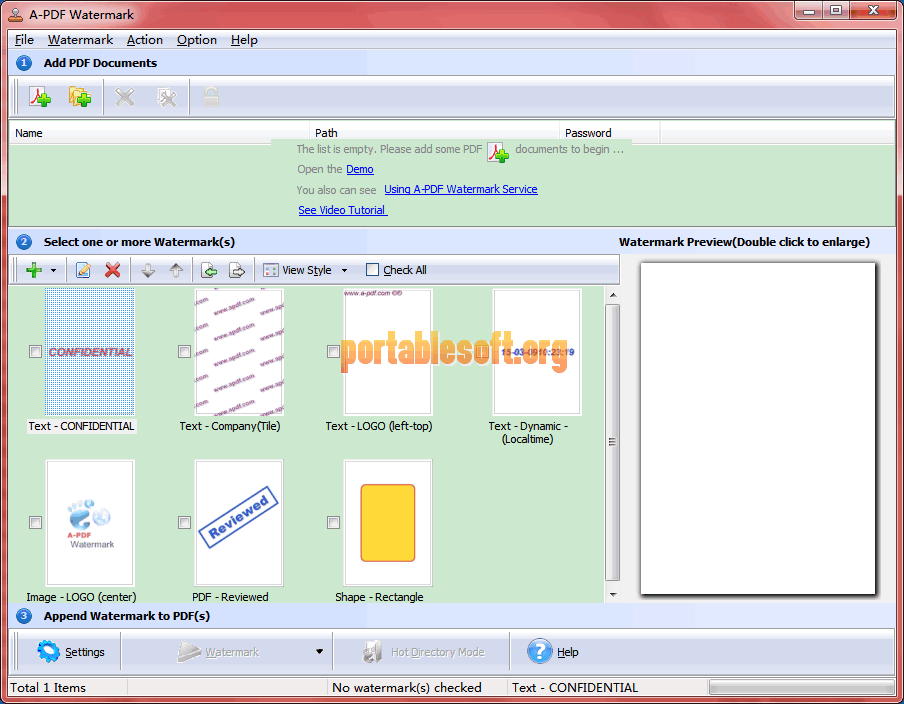Viewport: 904px width, 704px height.
Task: Click the PDF-plus icon inside the empty list hint
Action: point(498,152)
